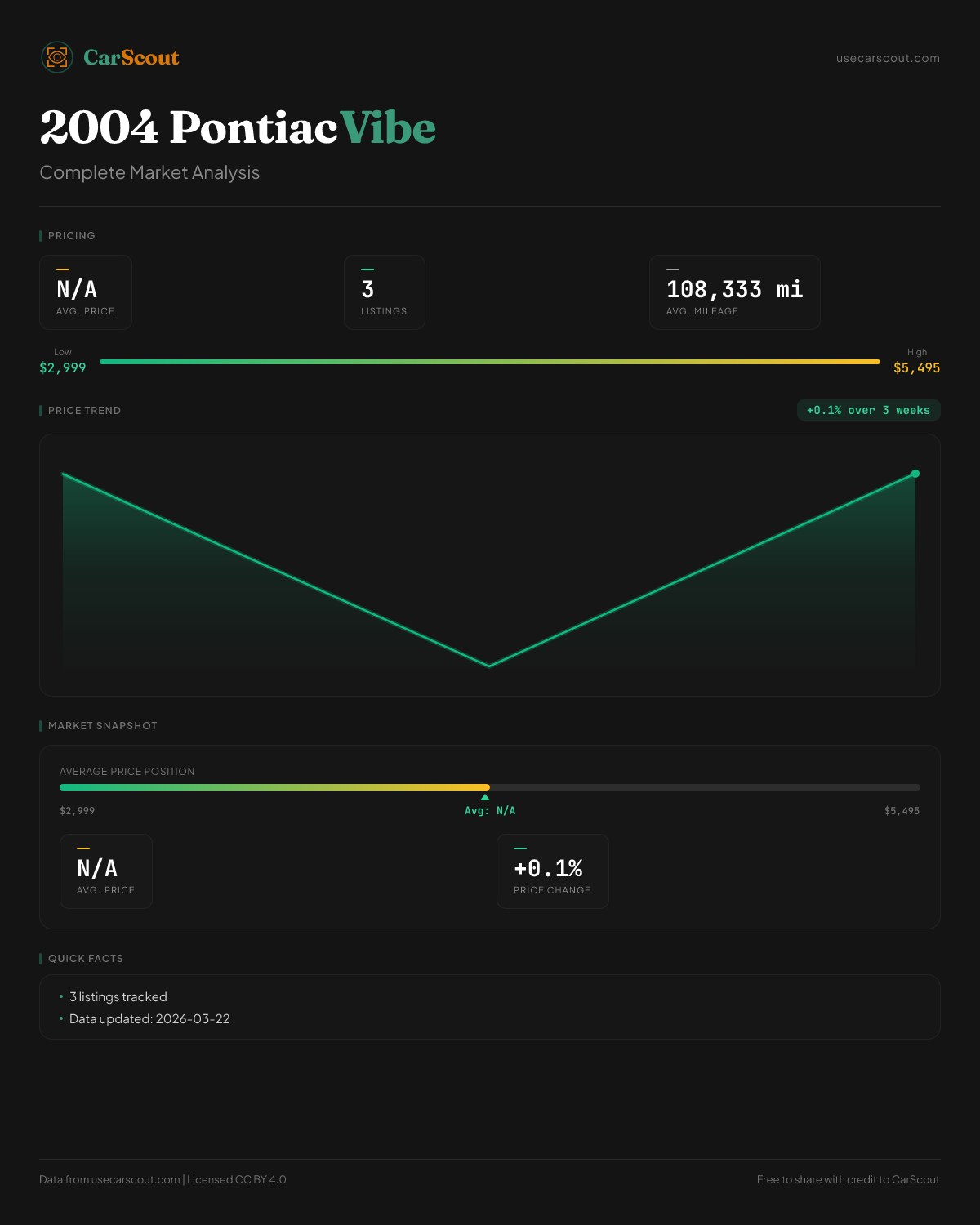Viewport: 980px width, 1225px height.
Task: Click the low-to-high price range bar
Action: (x=490, y=362)
